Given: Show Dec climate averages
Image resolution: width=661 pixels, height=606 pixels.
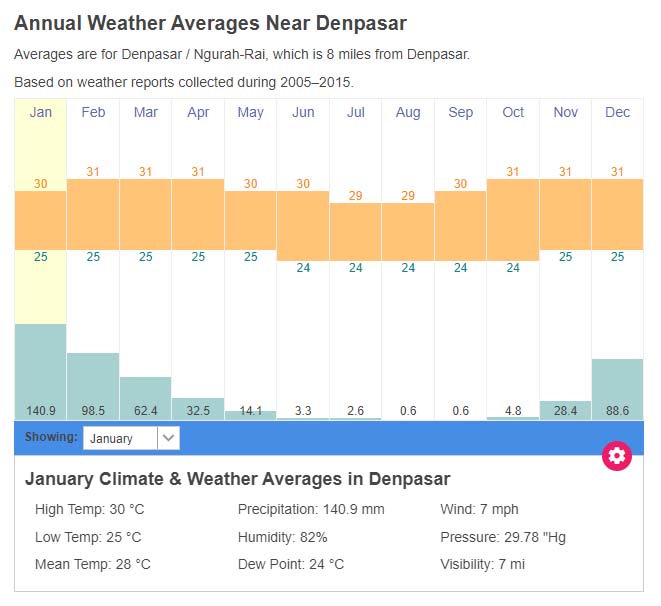Looking at the screenshot, I should coord(618,112).
